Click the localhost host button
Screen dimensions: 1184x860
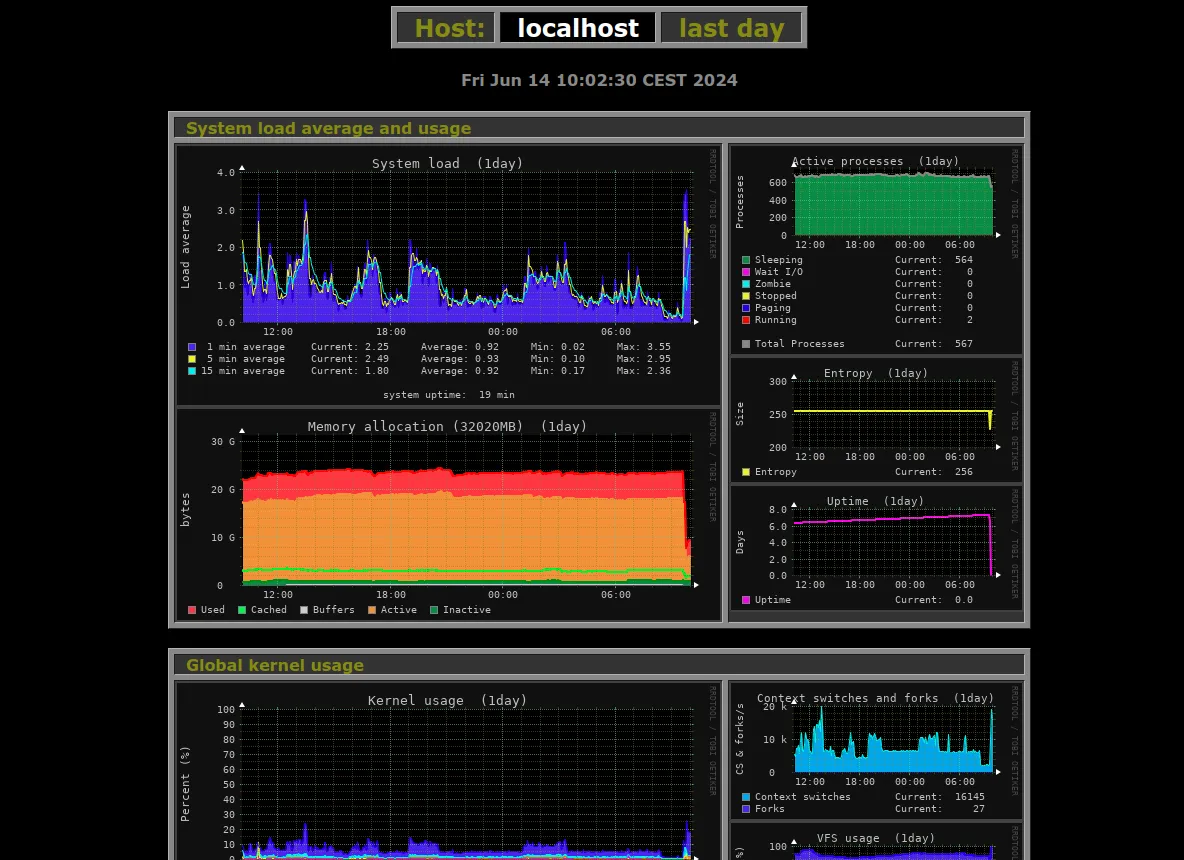(577, 28)
